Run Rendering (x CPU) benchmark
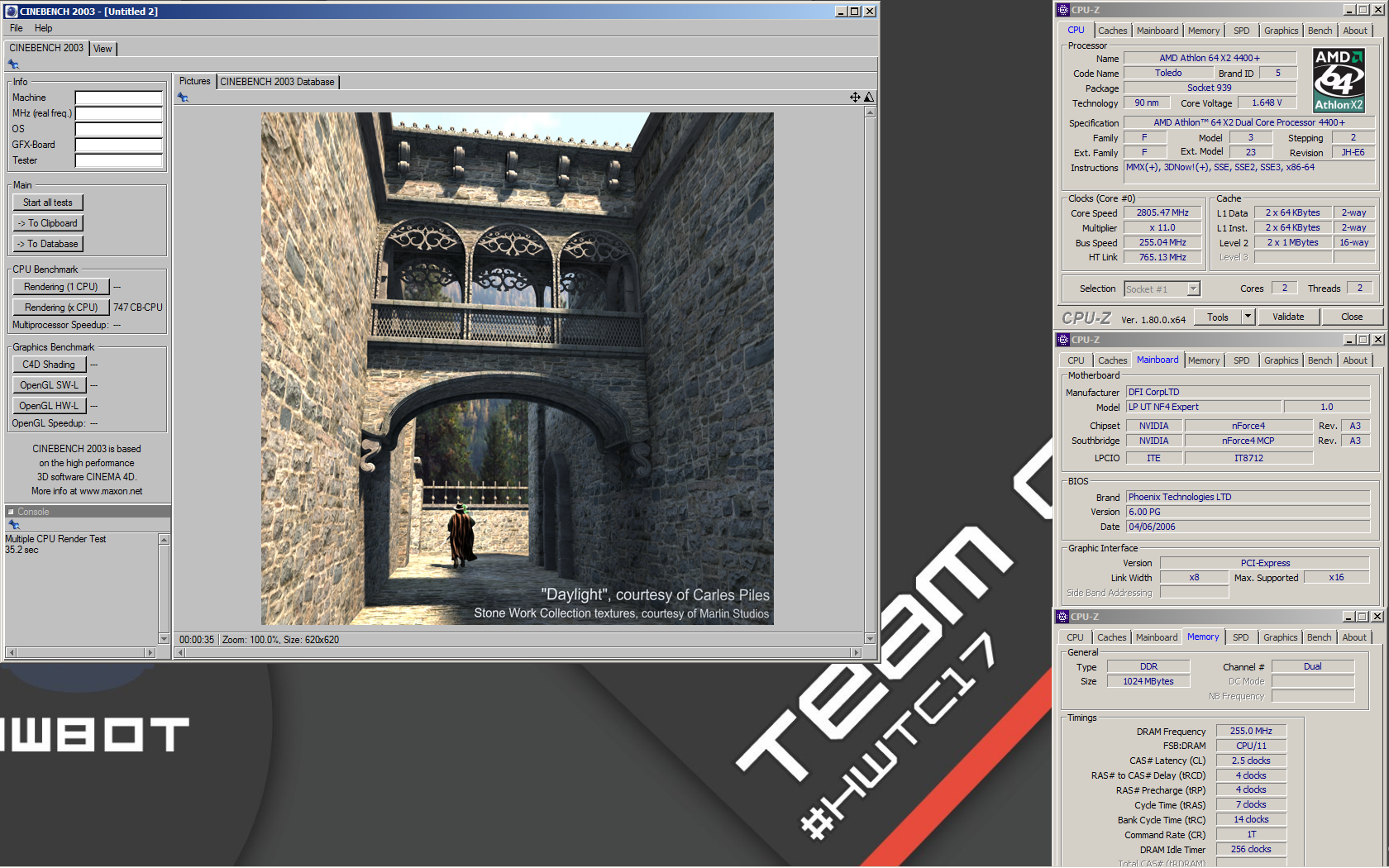The width and height of the screenshot is (1389, 868). (61, 308)
